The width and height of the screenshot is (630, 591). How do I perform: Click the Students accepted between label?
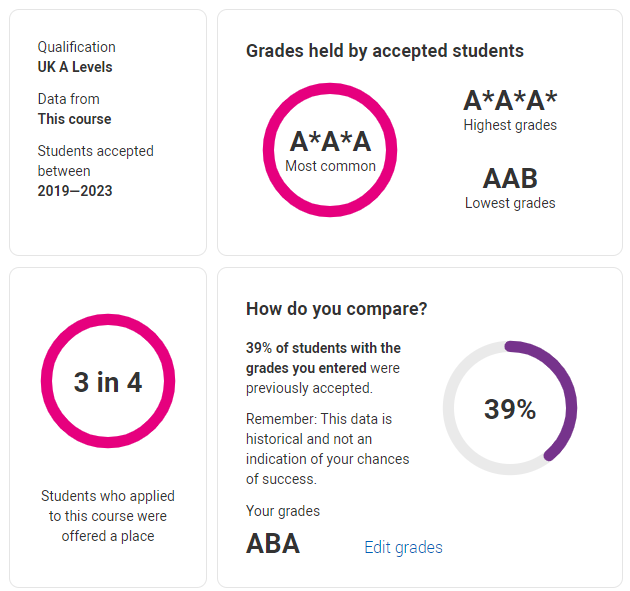[x=95, y=161]
